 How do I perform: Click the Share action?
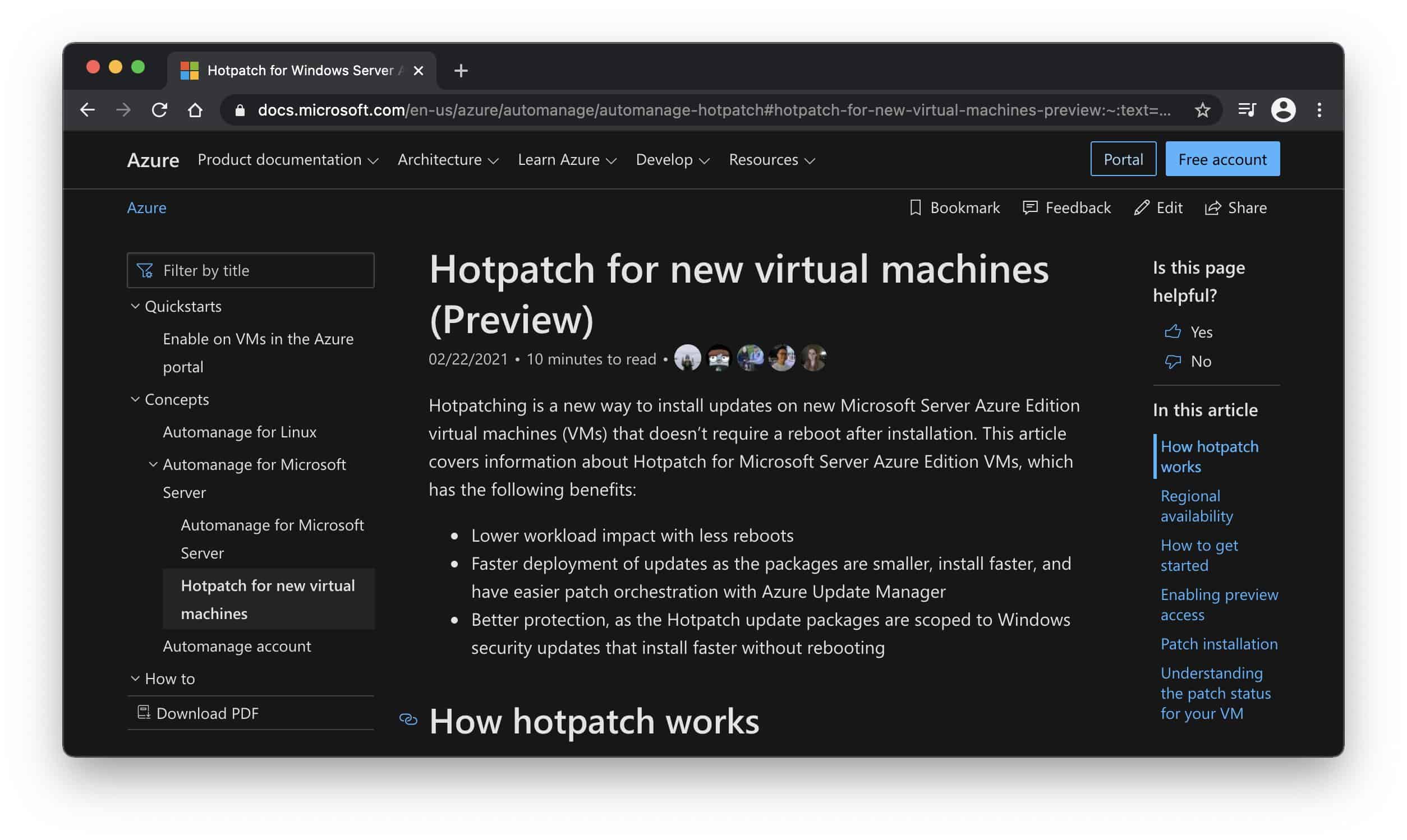click(x=1235, y=207)
